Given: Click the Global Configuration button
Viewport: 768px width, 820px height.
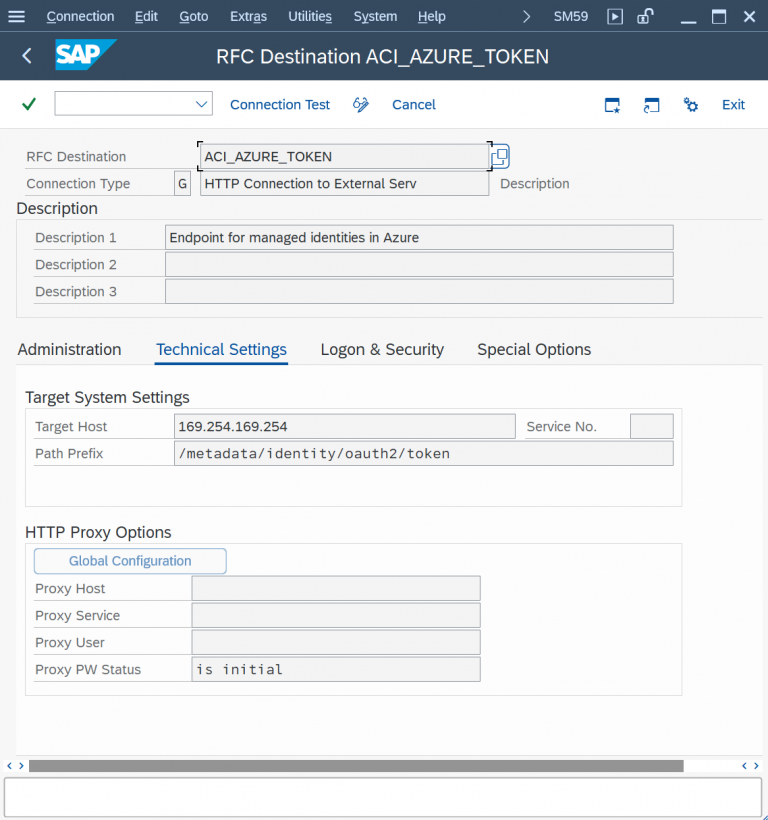Looking at the screenshot, I should 130,561.
